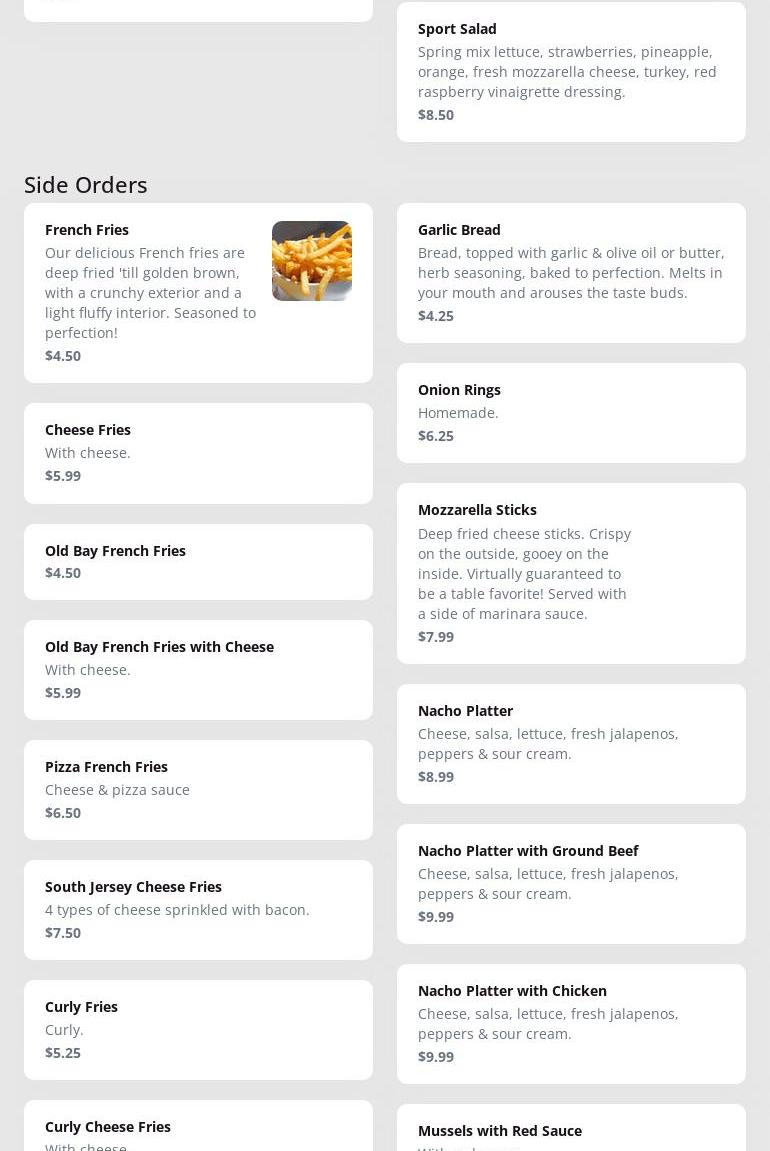Choose South Jersey Cheese Fries
The height and width of the screenshot is (1151, 770).
pos(198,909)
